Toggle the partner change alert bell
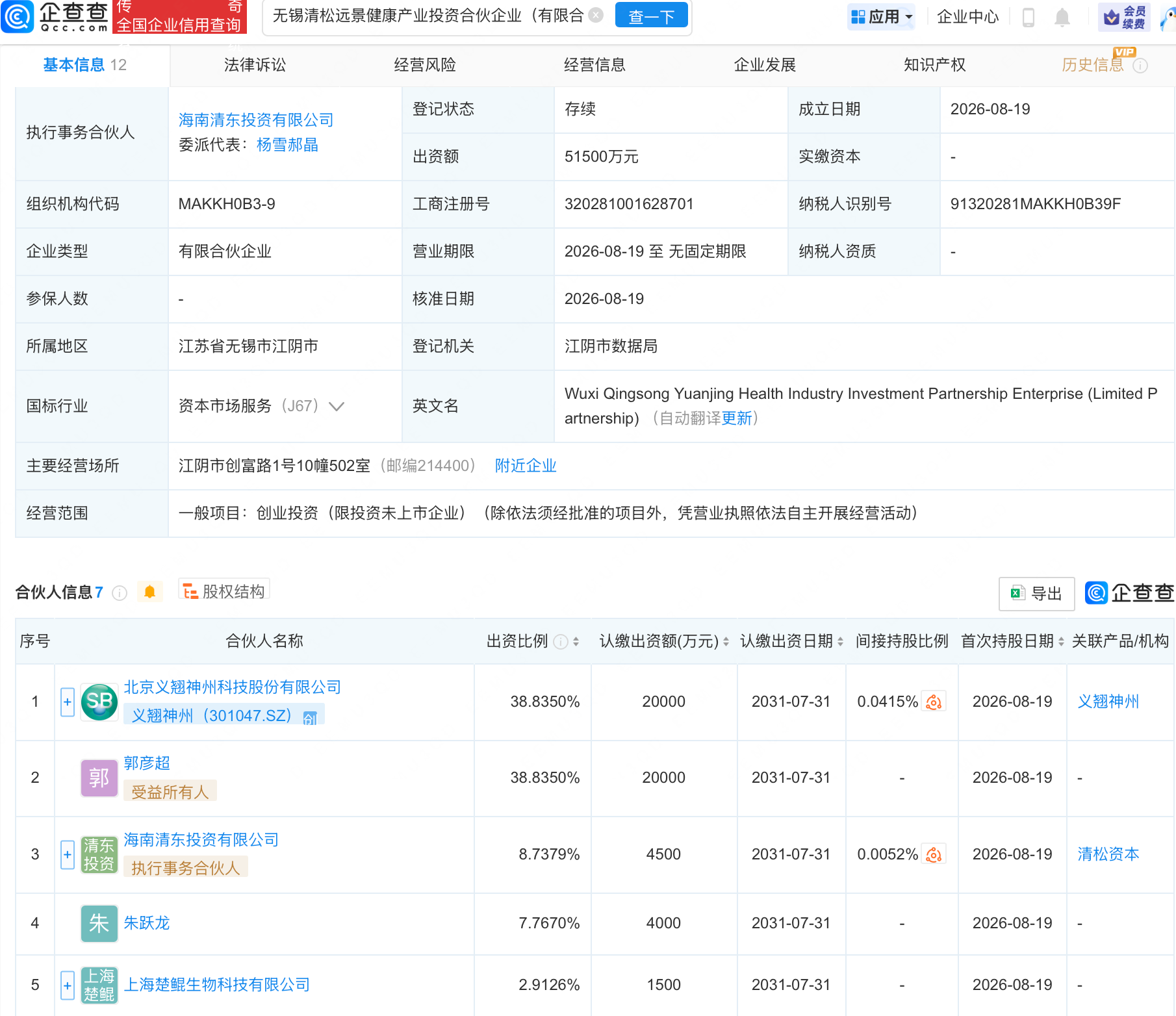Screen dimensions: 1176x1016 click(150, 592)
